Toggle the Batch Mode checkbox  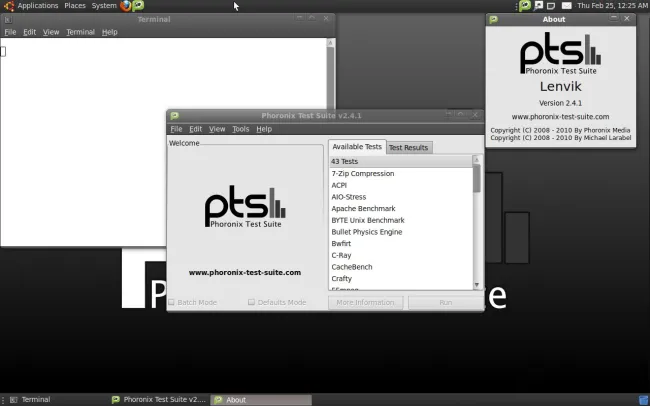[x=172, y=302]
